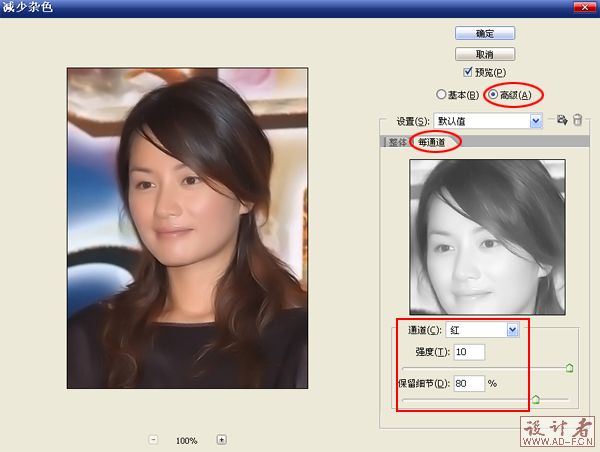Click the 保留细节 (Preserve Details) input field
The image size is (600, 452).
(470, 383)
